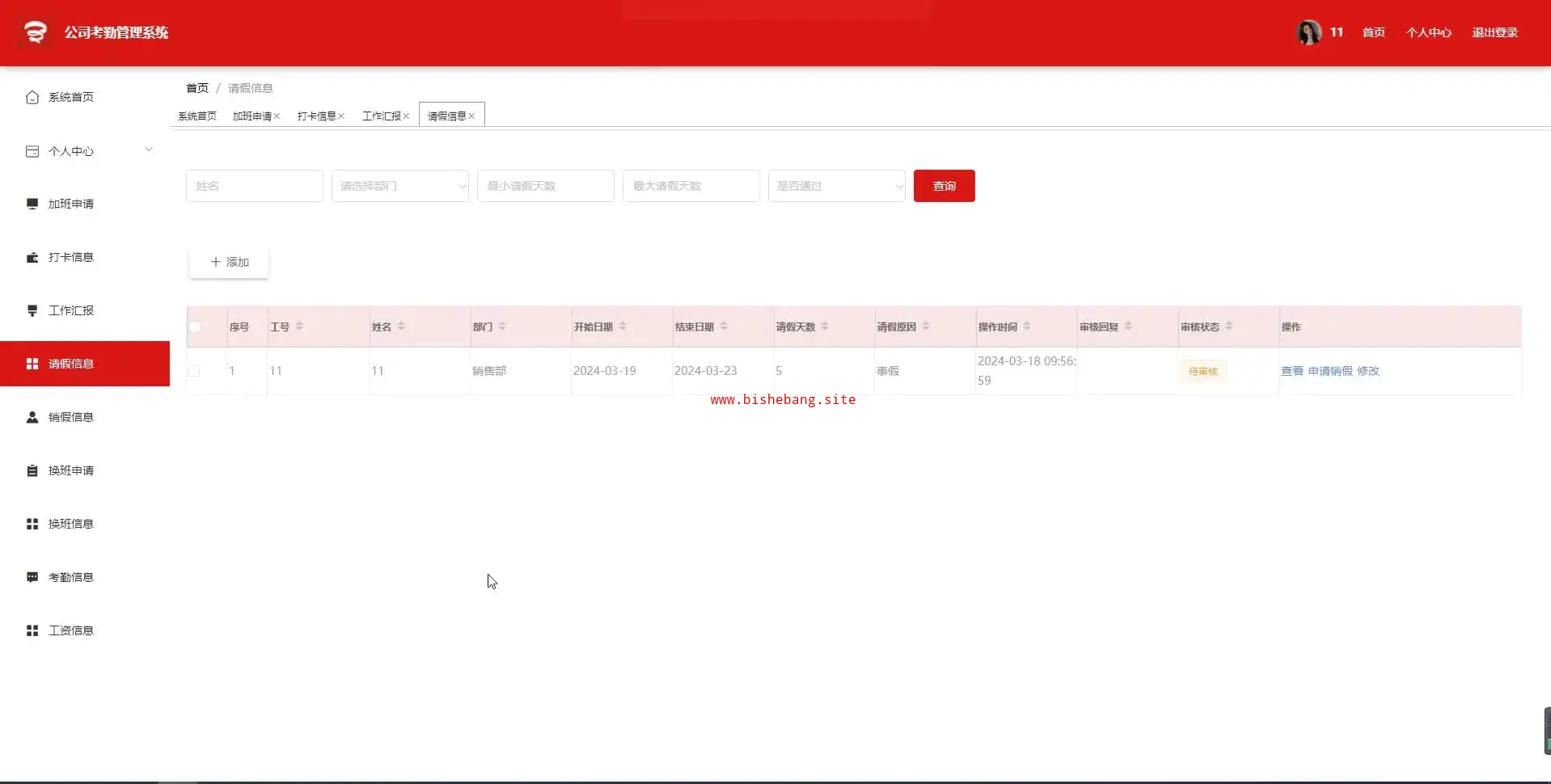
Task: Focus the 最小请假天数 input field
Action: tap(546, 186)
